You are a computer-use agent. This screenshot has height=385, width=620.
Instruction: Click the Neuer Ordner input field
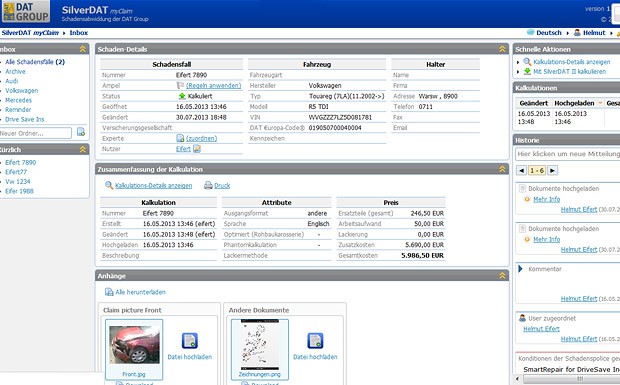point(35,133)
